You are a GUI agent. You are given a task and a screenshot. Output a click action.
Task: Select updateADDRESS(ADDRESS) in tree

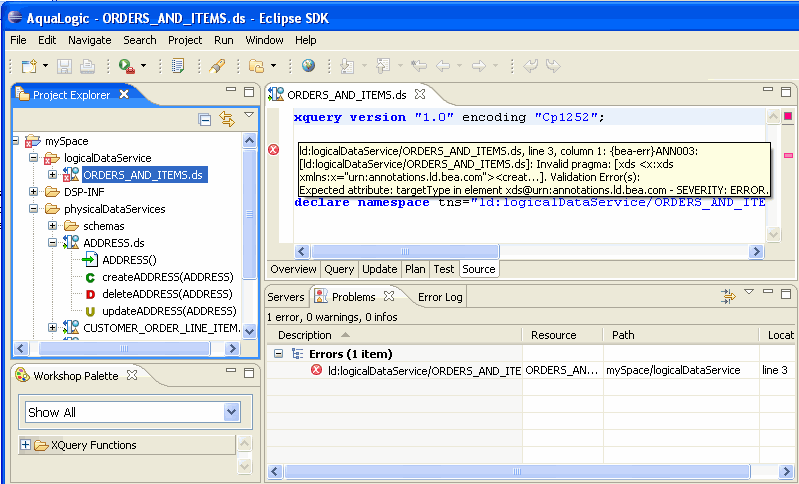click(x=169, y=311)
